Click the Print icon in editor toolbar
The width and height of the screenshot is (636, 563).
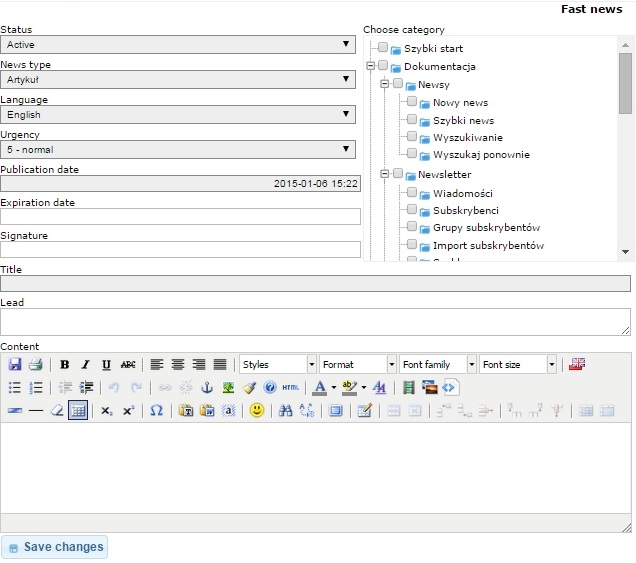click(x=36, y=364)
